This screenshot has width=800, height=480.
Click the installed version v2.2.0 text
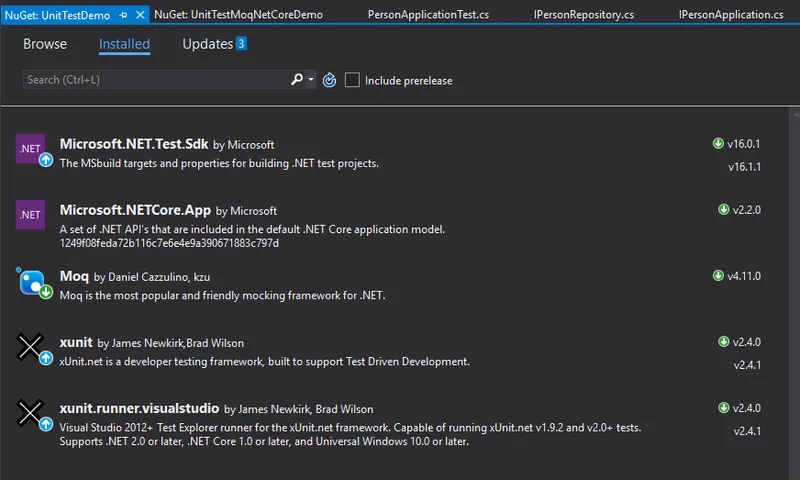pyautogui.click(x=746, y=210)
